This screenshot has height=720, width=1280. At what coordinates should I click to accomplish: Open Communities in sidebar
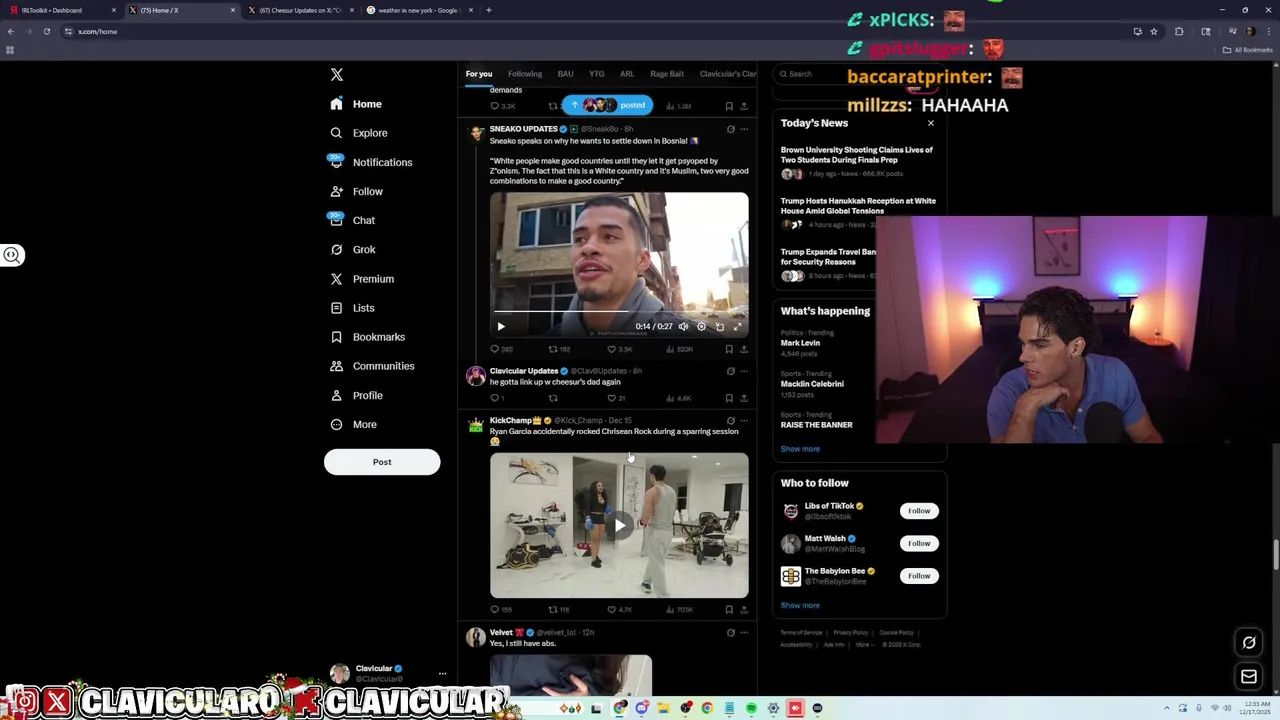point(372,366)
